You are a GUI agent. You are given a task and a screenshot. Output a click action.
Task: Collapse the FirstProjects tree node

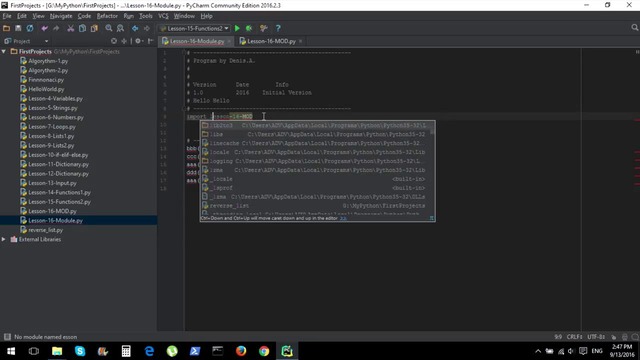click(4, 51)
